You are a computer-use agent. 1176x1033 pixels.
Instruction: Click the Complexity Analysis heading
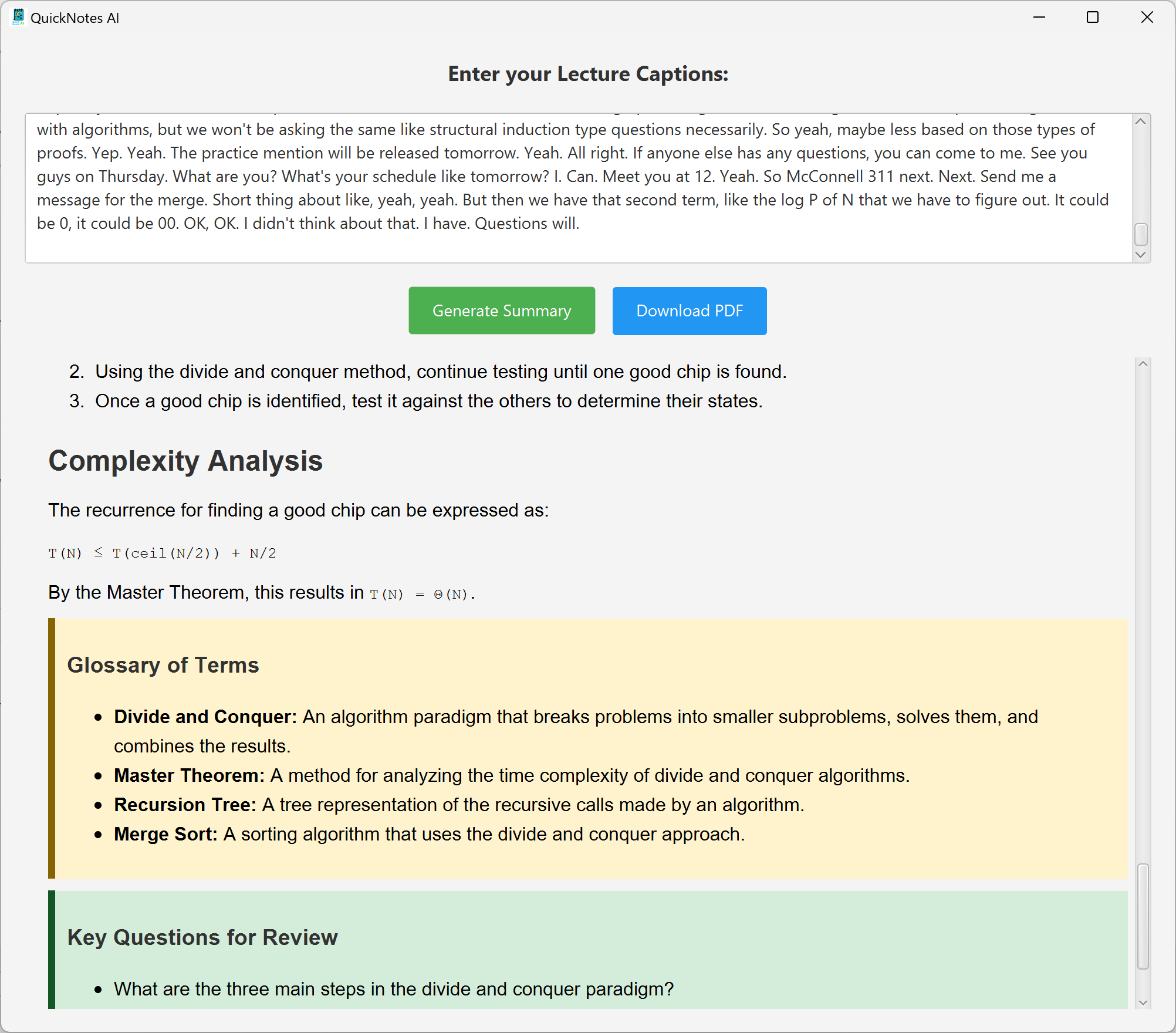click(x=185, y=461)
